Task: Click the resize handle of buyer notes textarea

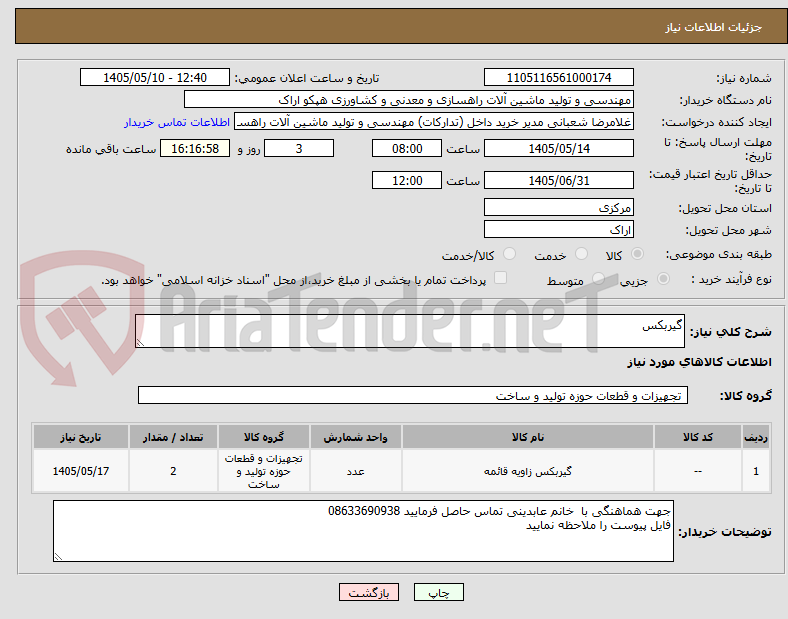Action: point(58,557)
